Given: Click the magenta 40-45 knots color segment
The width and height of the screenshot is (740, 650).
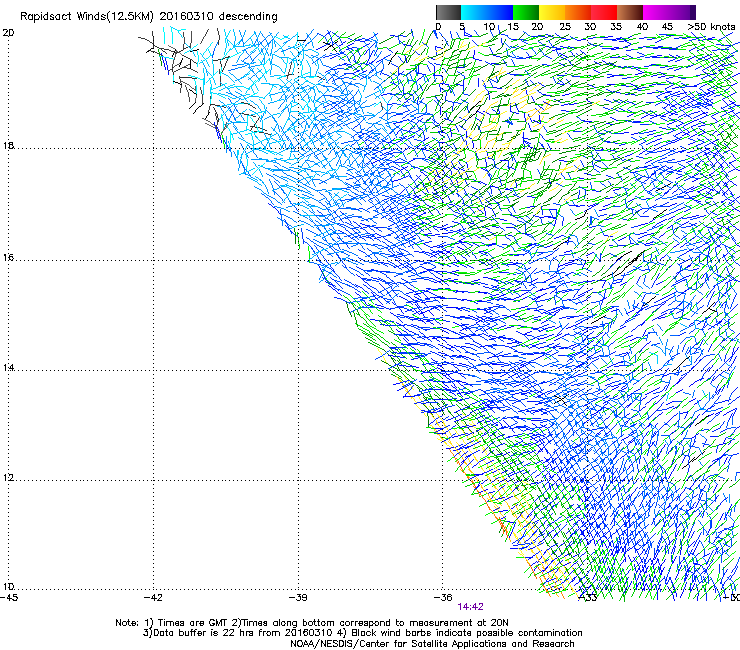Looking at the screenshot, I should (x=656, y=12).
